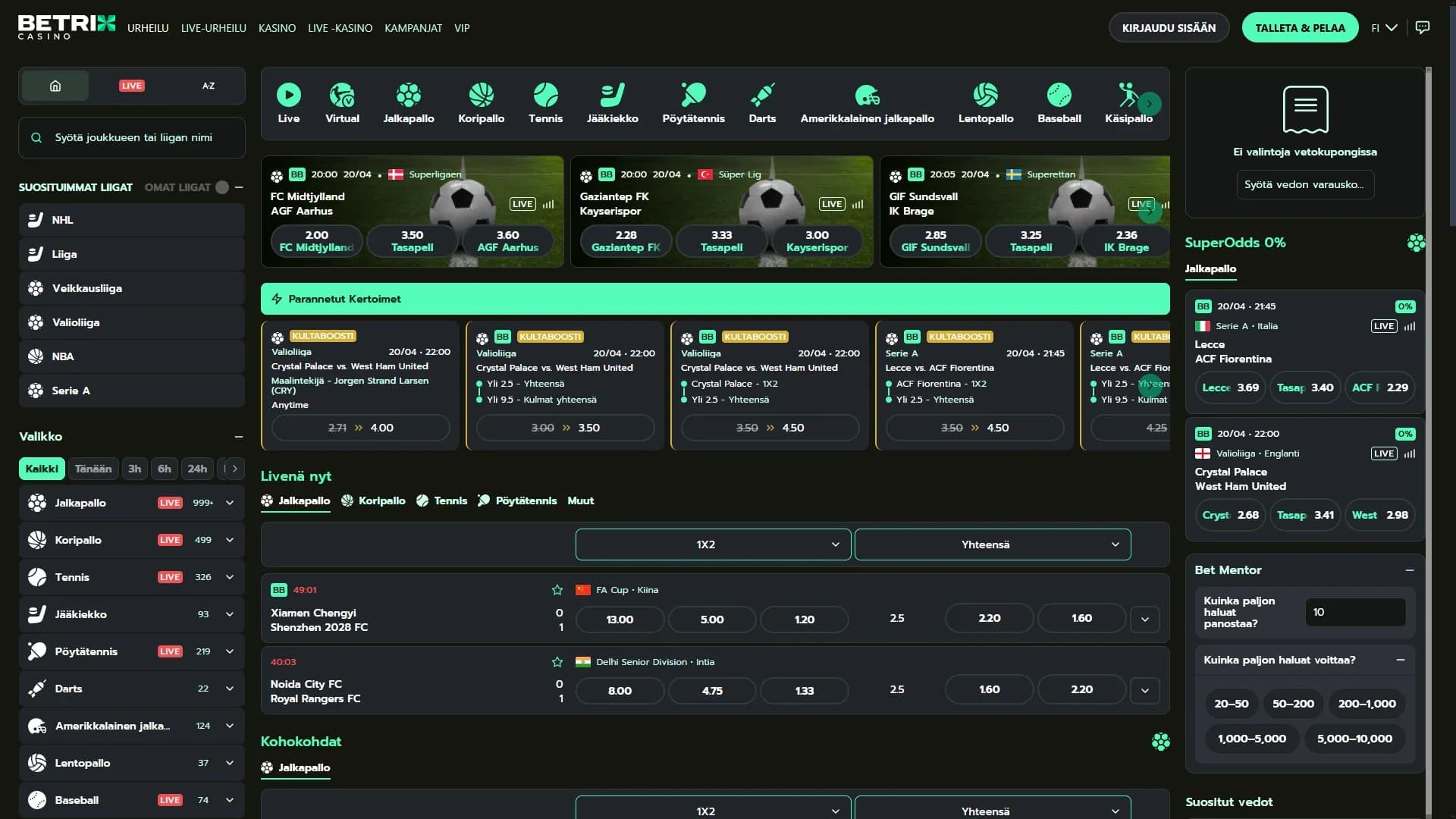This screenshot has height=819, width=1456.
Task: Open stats for Crystal Palace SuperOdds match
Action: (1410, 453)
